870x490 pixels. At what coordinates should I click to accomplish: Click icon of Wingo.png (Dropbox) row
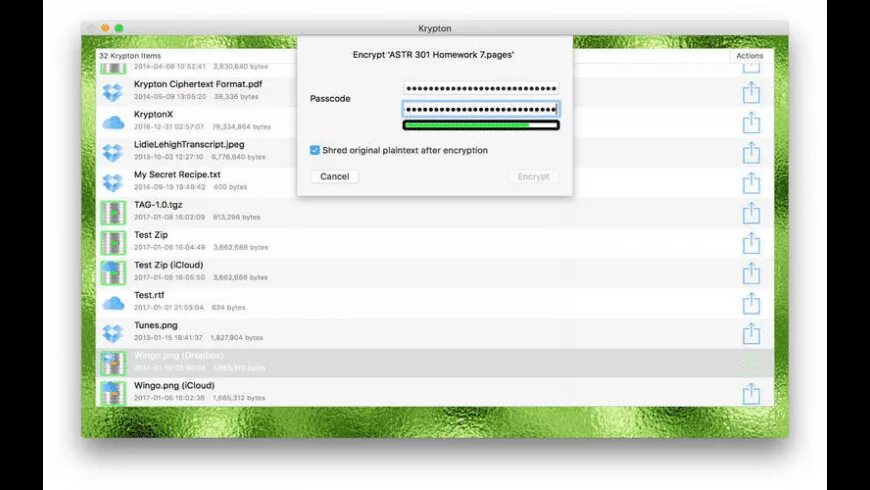click(x=113, y=363)
